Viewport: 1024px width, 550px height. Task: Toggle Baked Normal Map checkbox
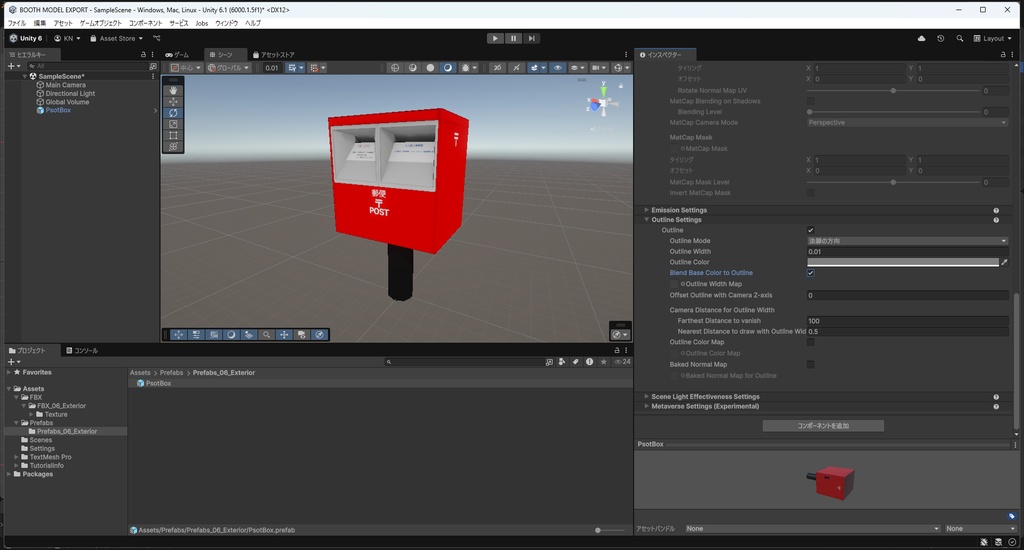pos(810,364)
